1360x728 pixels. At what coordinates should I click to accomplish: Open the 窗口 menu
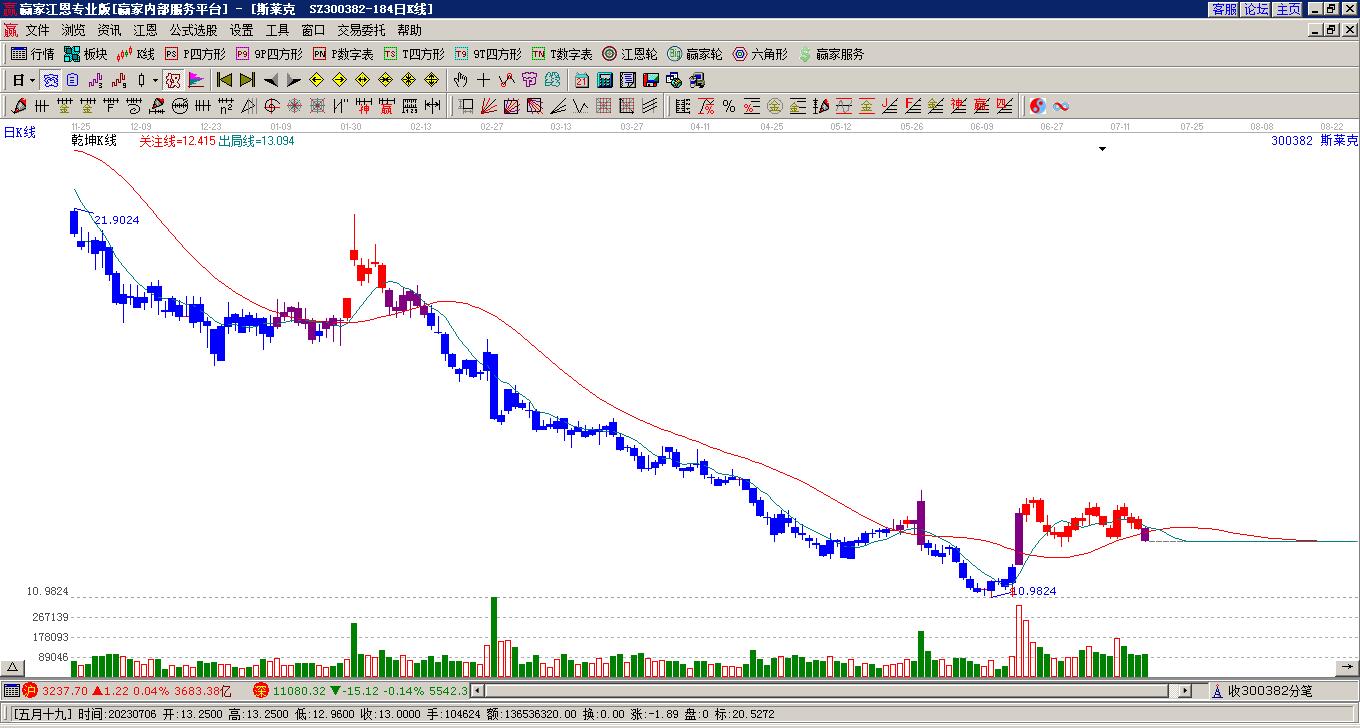(313, 31)
